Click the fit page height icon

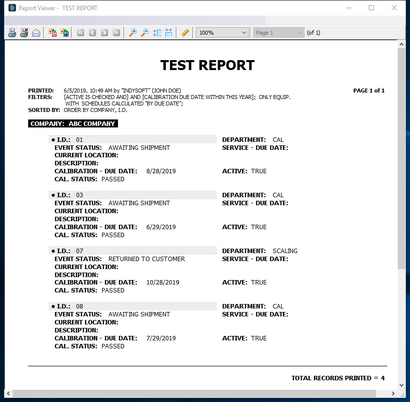coord(157,33)
